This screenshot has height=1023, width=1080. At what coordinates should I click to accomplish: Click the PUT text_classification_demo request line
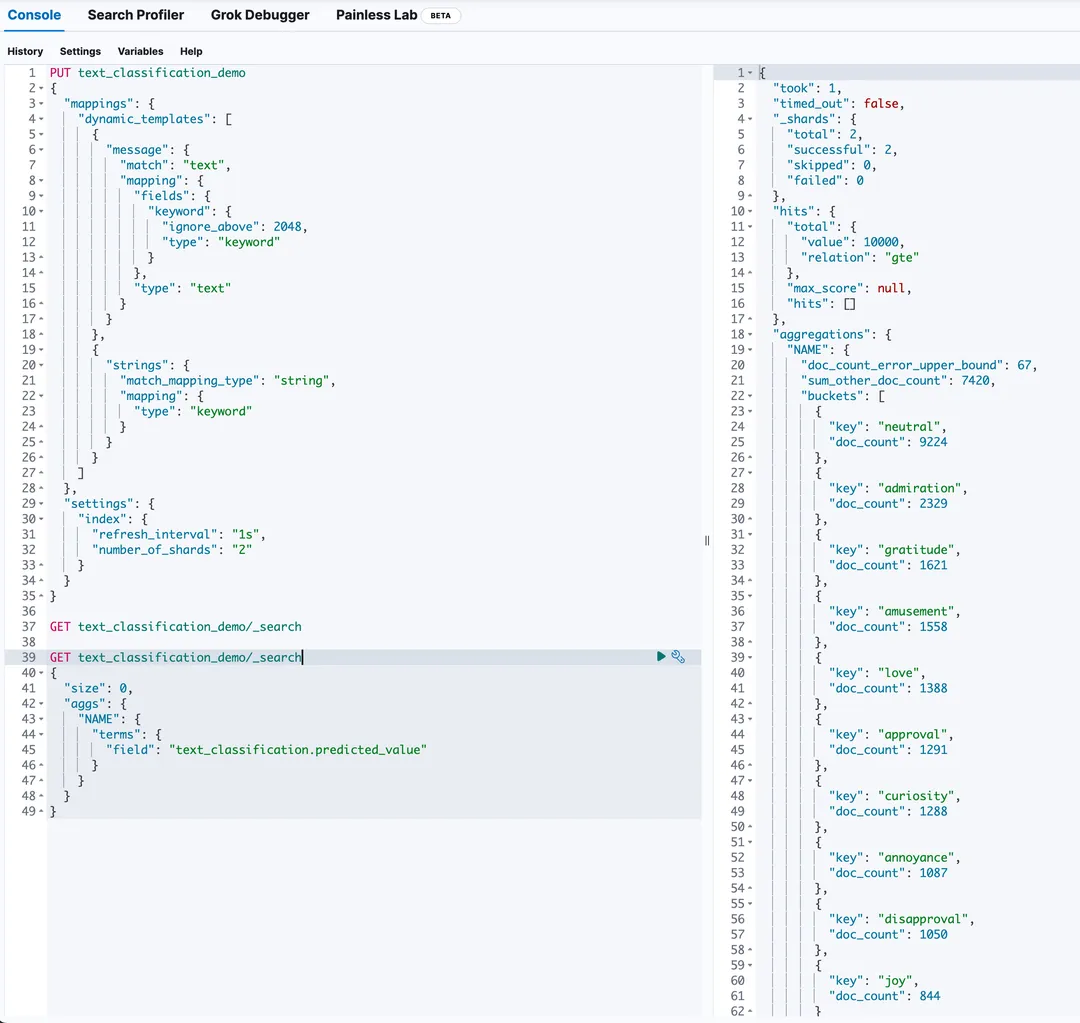(147, 73)
